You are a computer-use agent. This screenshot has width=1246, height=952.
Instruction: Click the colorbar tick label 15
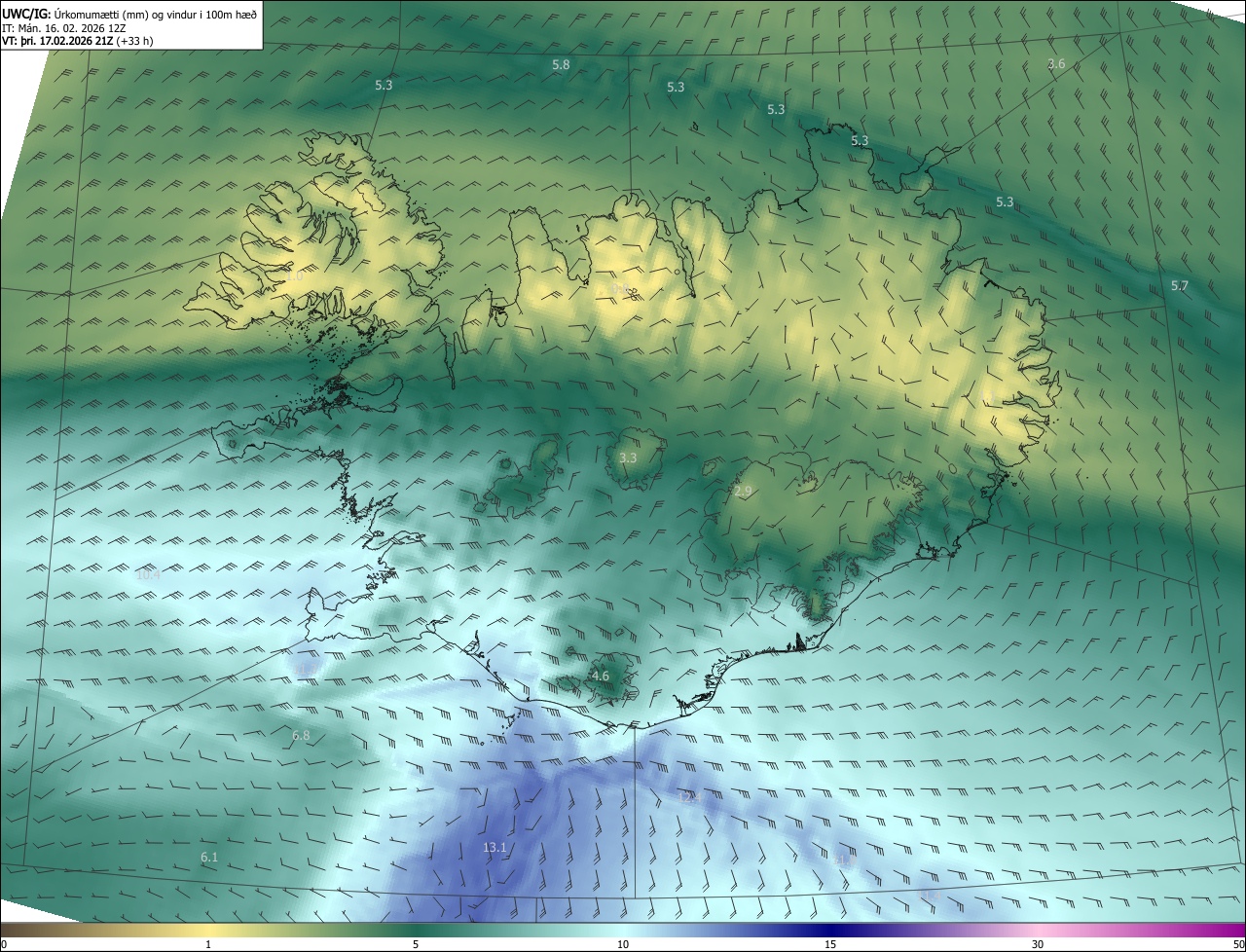[x=830, y=944]
